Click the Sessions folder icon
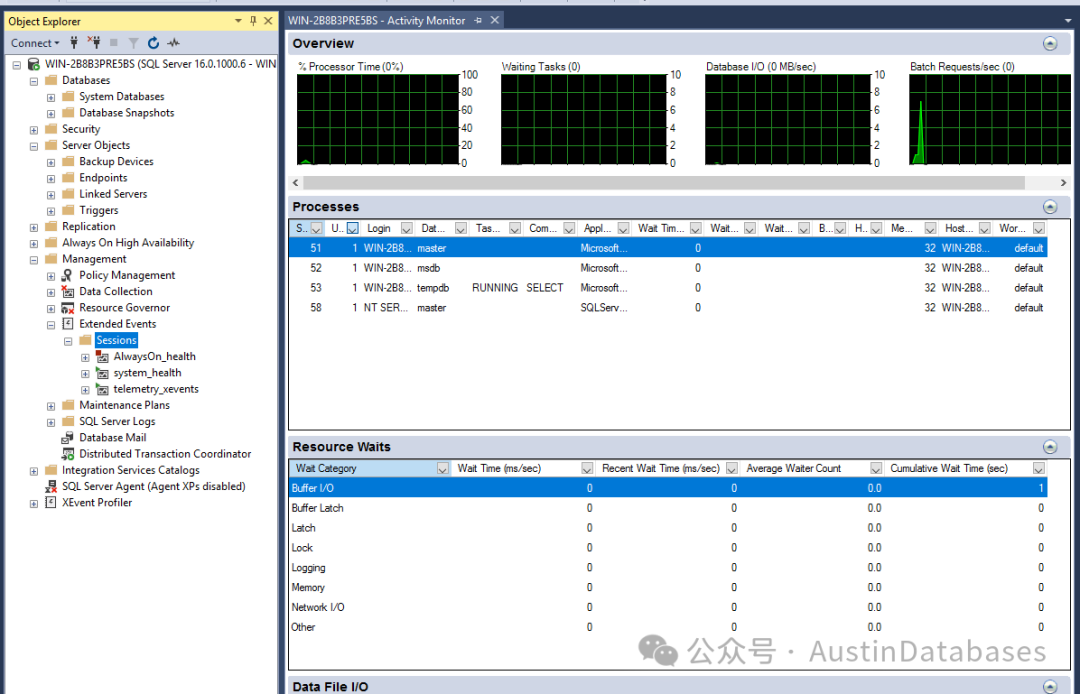 85,340
